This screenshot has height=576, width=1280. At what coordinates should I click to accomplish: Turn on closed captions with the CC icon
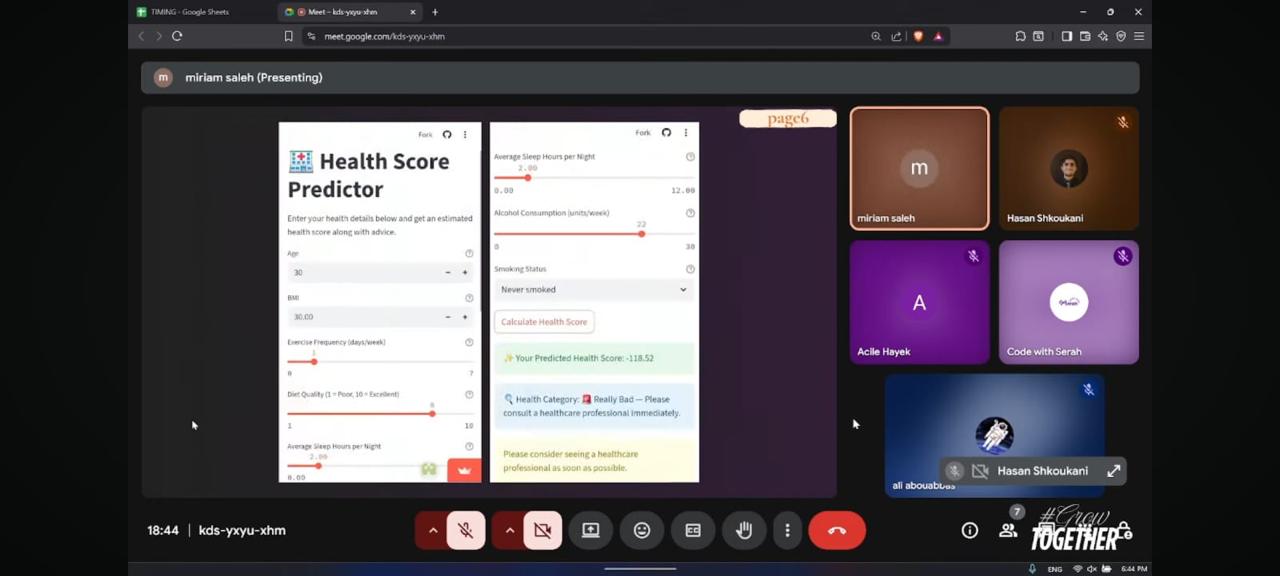coord(692,530)
